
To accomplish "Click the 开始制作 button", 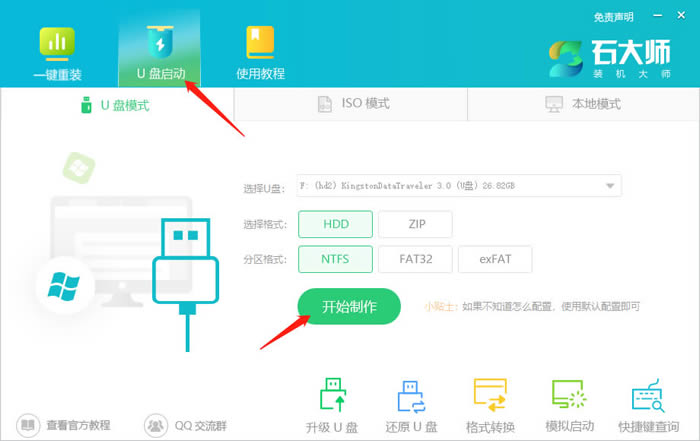I will point(349,306).
